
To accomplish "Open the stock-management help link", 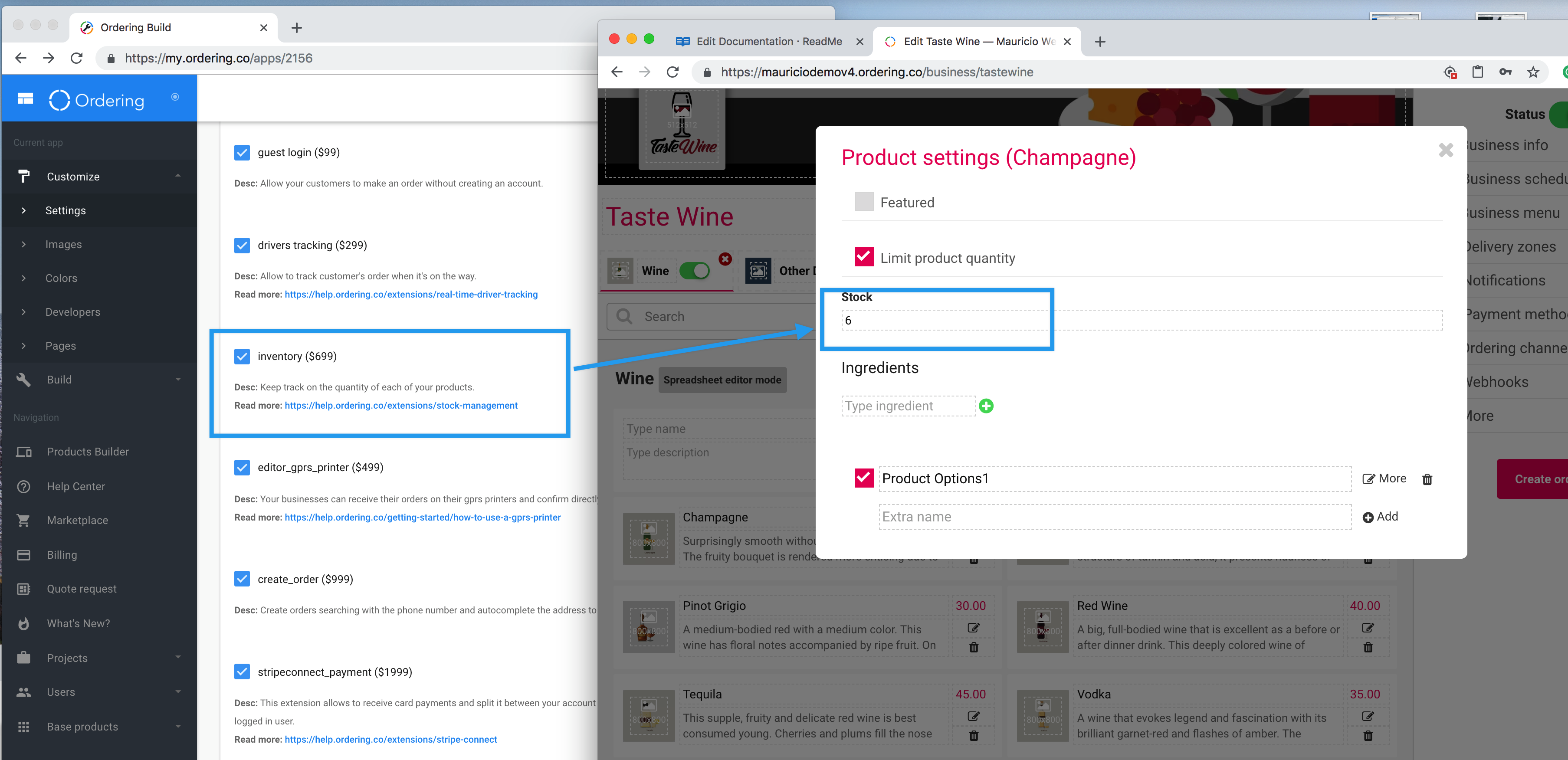I will coord(400,405).
